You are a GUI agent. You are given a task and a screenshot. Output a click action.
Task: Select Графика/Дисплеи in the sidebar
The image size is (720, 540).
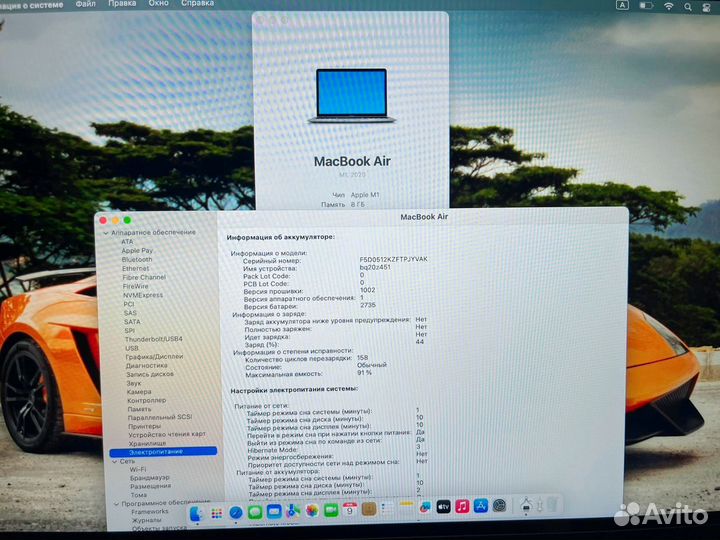(x=154, y=356)
